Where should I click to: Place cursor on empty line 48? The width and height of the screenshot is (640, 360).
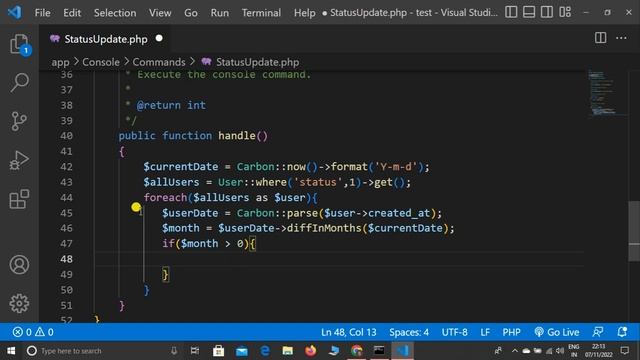[339, 259]
